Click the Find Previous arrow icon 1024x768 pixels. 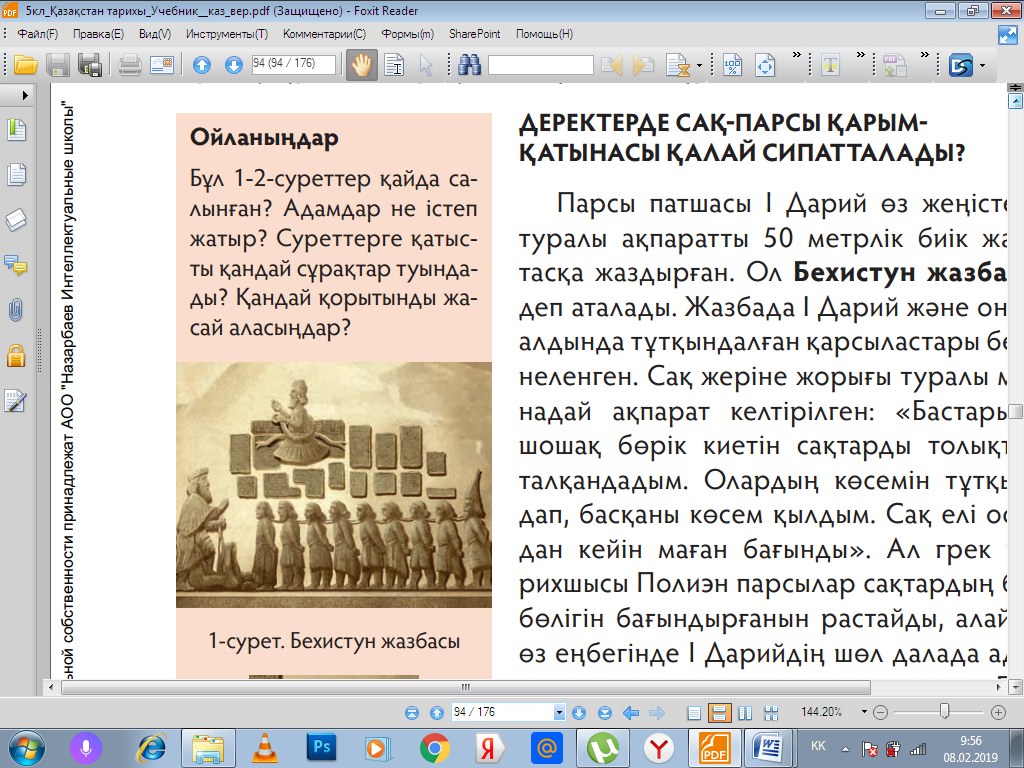[x=611, y=65]
